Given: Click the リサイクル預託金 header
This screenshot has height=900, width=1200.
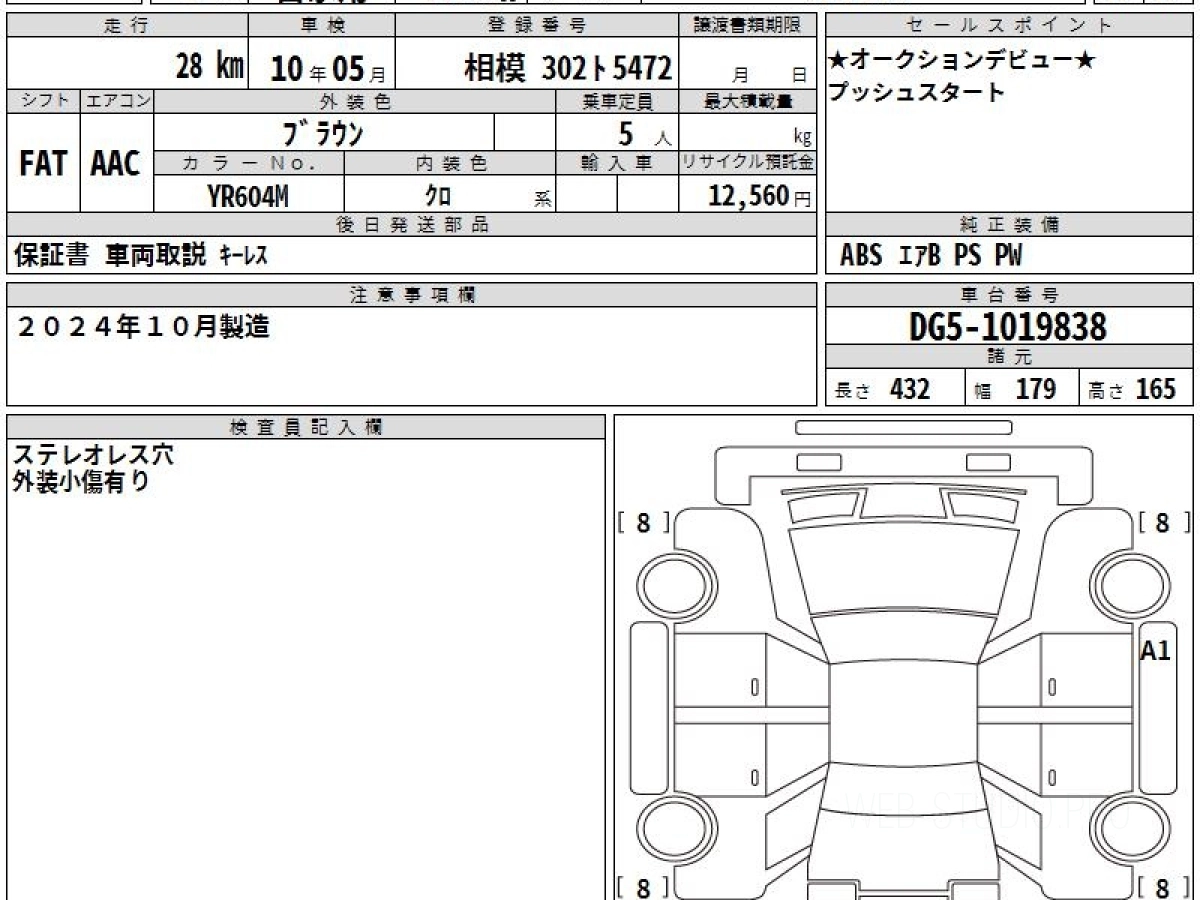Looking at the screenshot, I should coord(748,163).
